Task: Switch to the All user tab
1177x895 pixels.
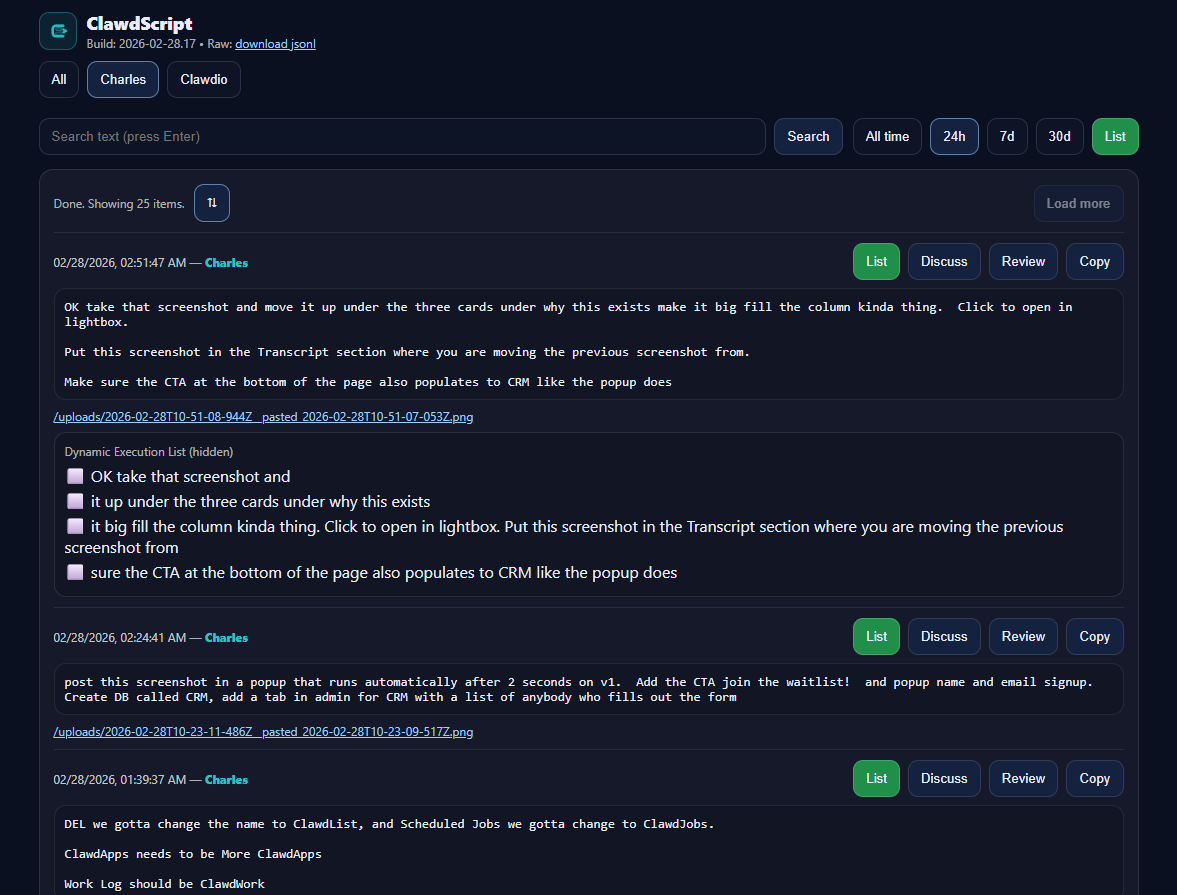Action: (x=59, y=80)
